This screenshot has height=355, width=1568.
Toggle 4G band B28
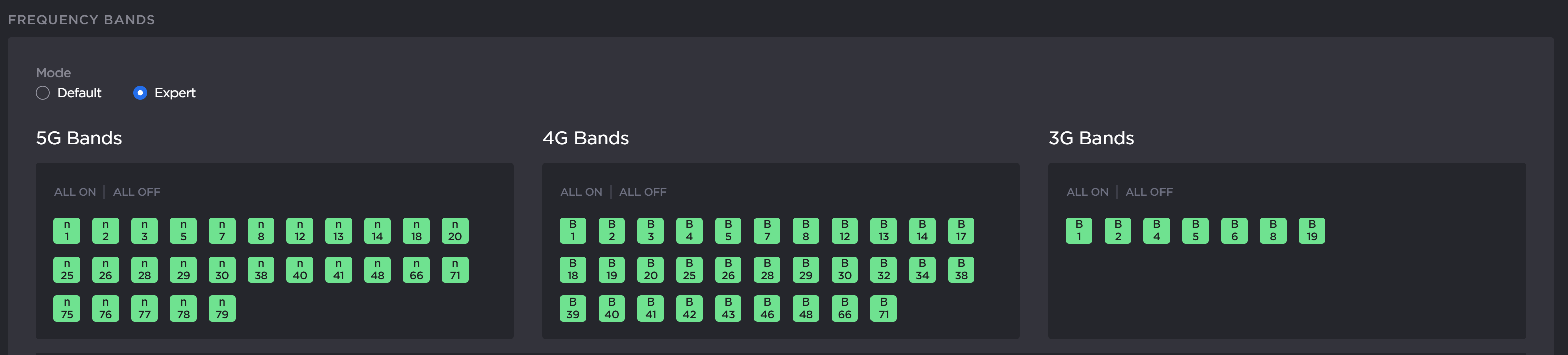767,270
